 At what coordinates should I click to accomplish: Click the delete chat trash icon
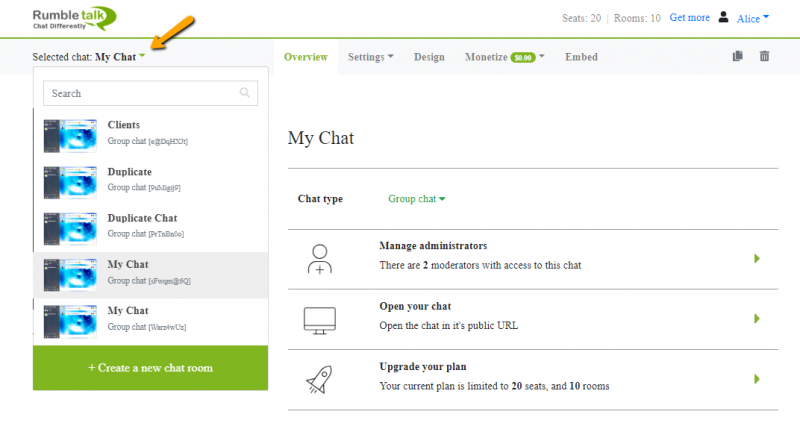765,57
